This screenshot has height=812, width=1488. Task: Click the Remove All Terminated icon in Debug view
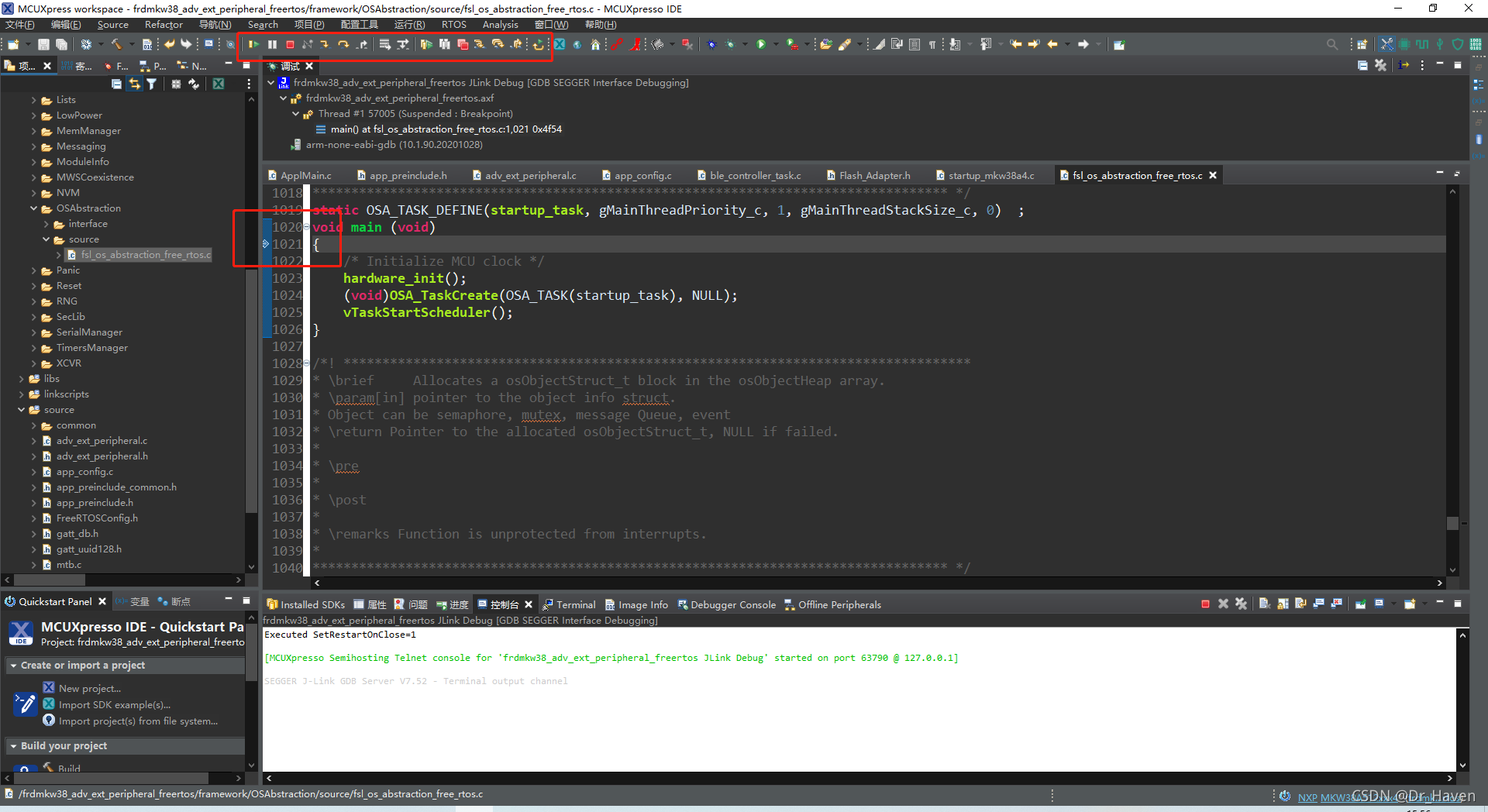pos(1380,66)
